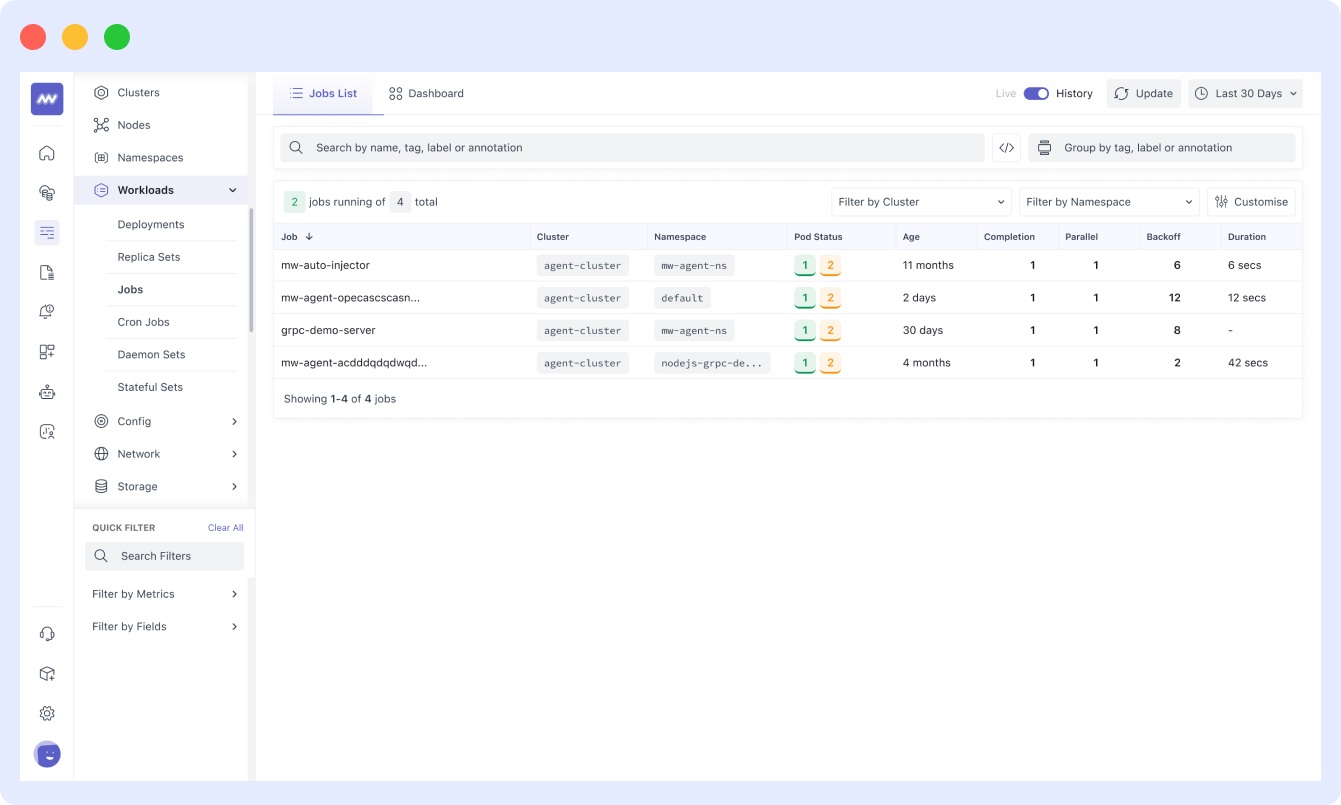Expand the Storage section
Image resolution: width=1341 pixels, height=805 pixels.
pos(234,487)
